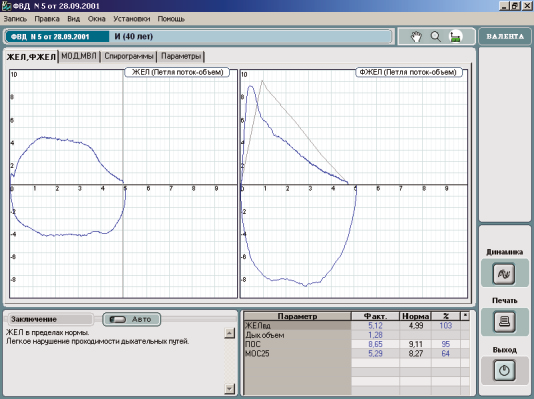Restore the ФВД window size
This screenshot has height=399, width=534.
[515, 6]
